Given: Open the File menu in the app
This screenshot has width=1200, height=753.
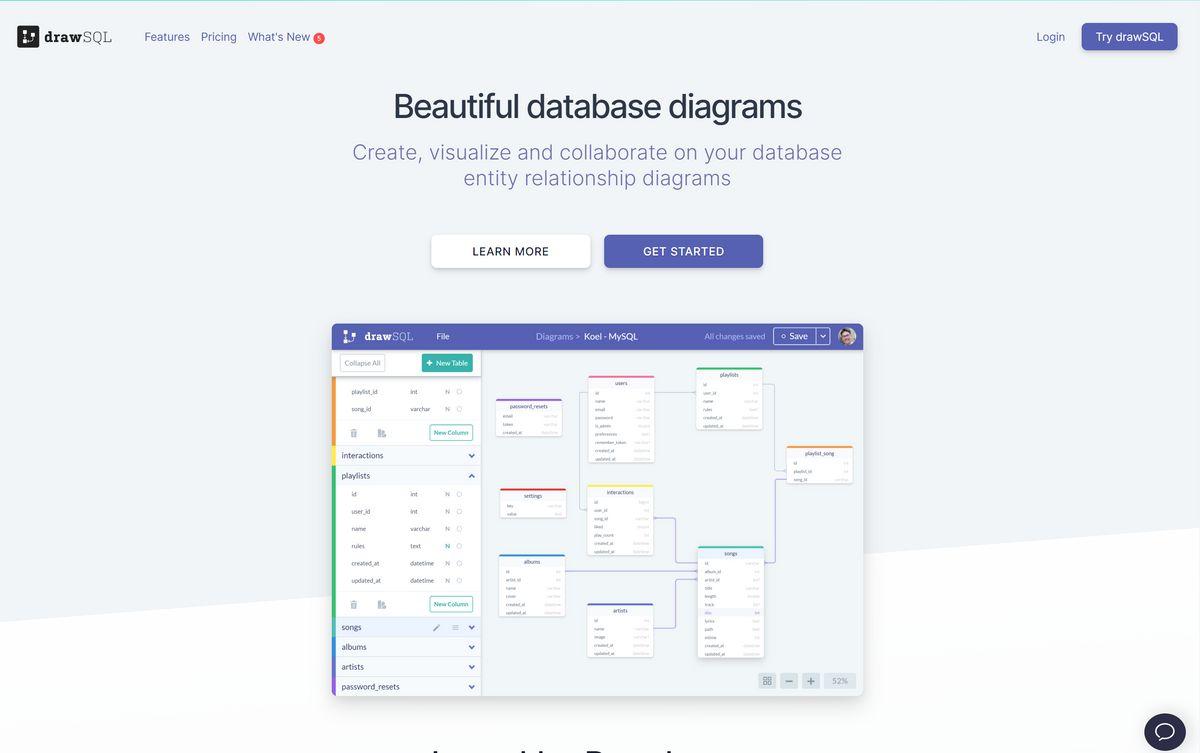Looking at the screenshot, I should (443, 336).
